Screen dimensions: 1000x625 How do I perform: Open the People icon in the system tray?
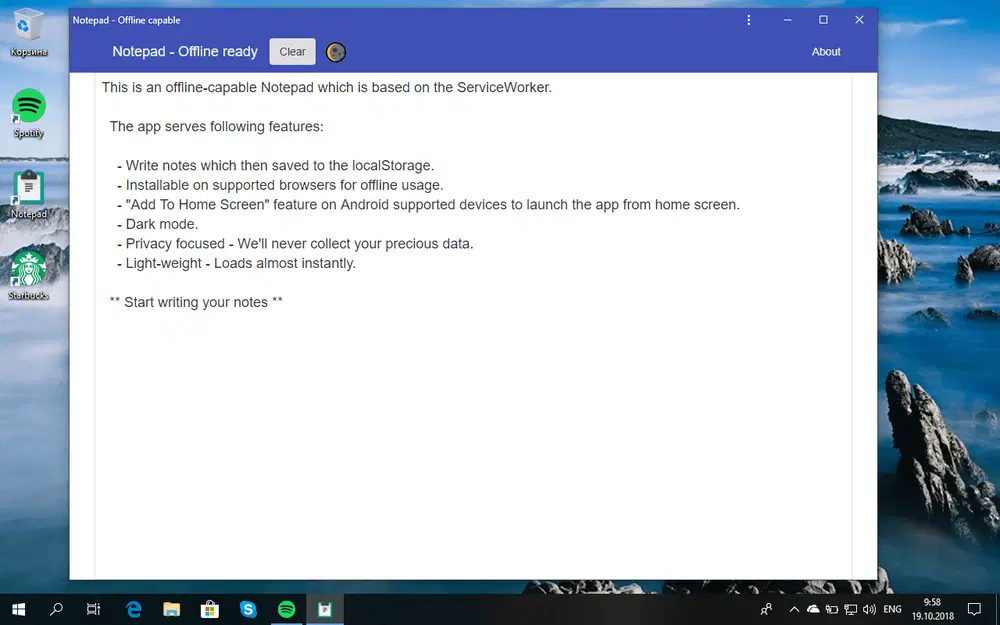(766, 609)
